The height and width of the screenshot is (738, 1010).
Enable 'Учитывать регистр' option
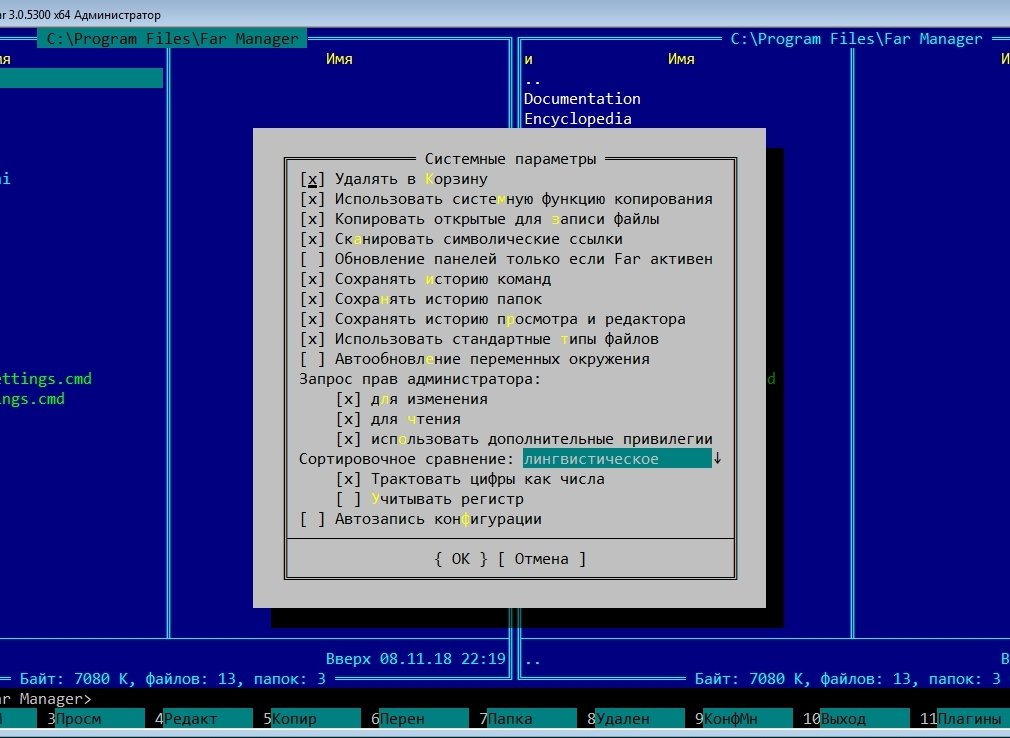pos(348,498)
